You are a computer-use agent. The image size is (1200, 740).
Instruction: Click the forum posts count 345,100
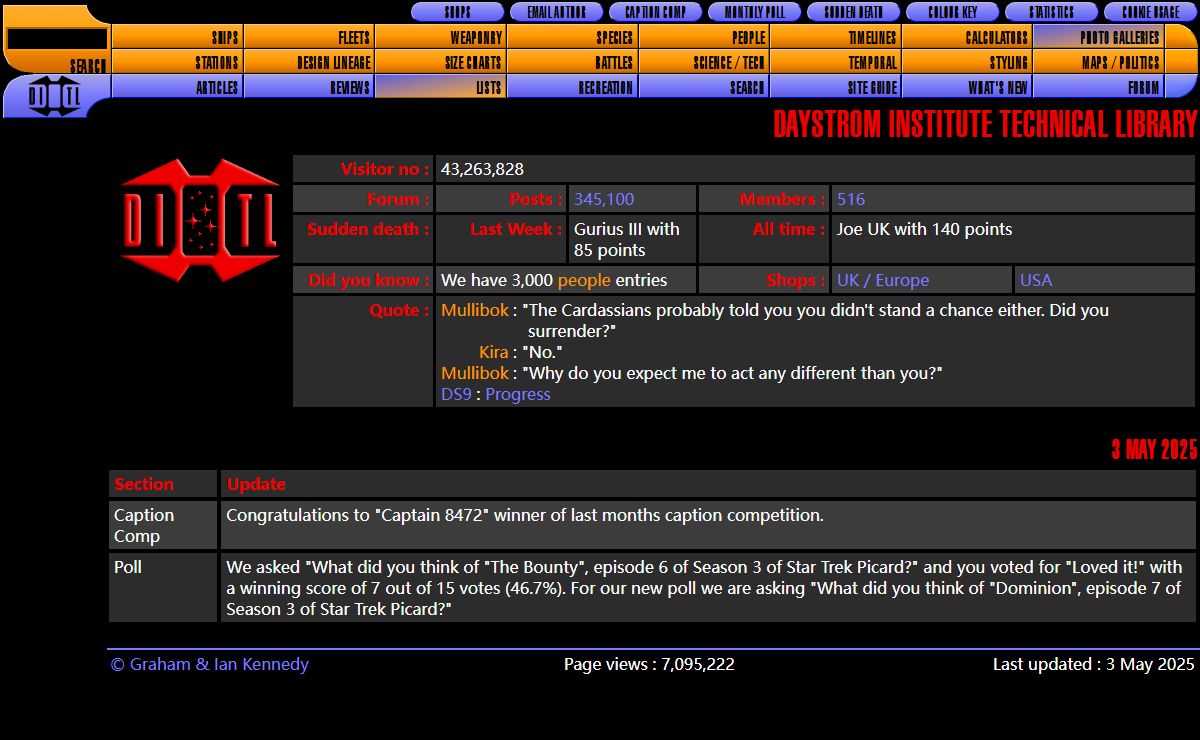click(x=604, y=199)
